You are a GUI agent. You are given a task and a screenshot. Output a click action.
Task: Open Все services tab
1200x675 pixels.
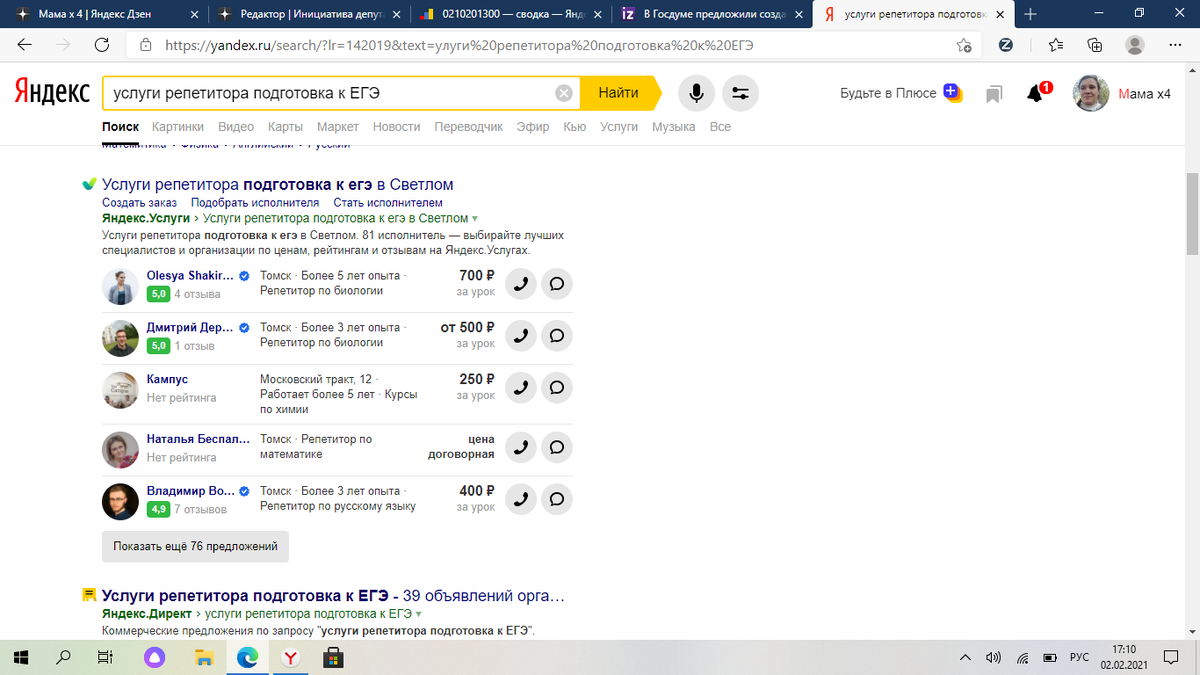[x=720, y=127]
